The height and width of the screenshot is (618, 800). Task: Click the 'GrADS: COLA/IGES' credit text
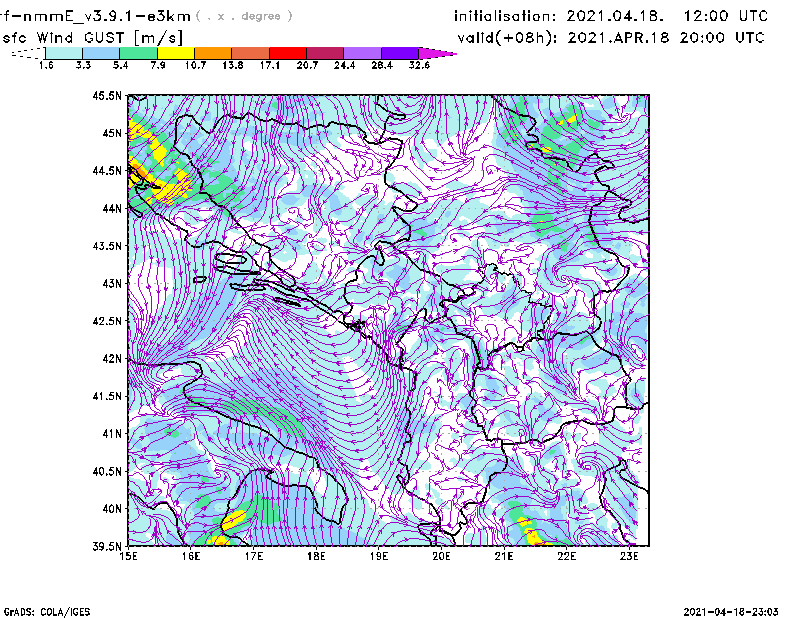pos(47,612)
